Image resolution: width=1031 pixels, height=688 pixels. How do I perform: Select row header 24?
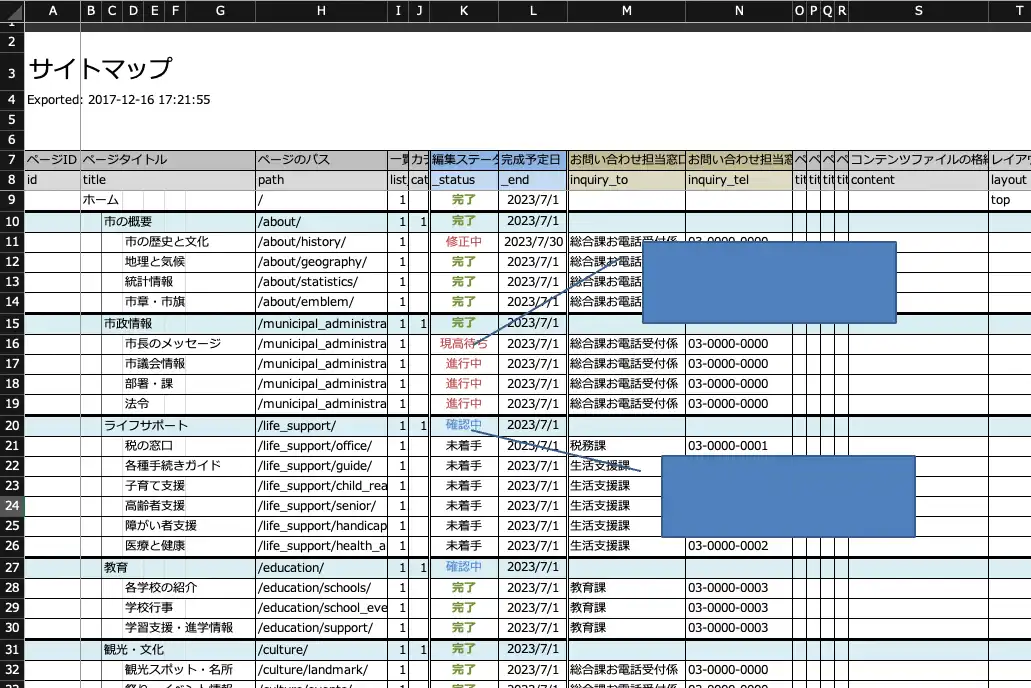(x=10, y=505)
